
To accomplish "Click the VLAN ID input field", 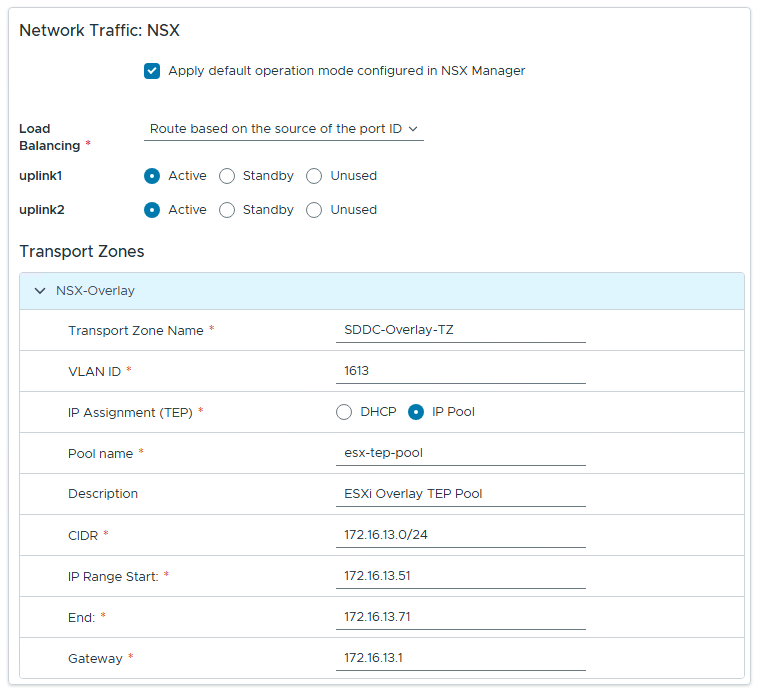I will pyautogui.click(x=460, y=371).
